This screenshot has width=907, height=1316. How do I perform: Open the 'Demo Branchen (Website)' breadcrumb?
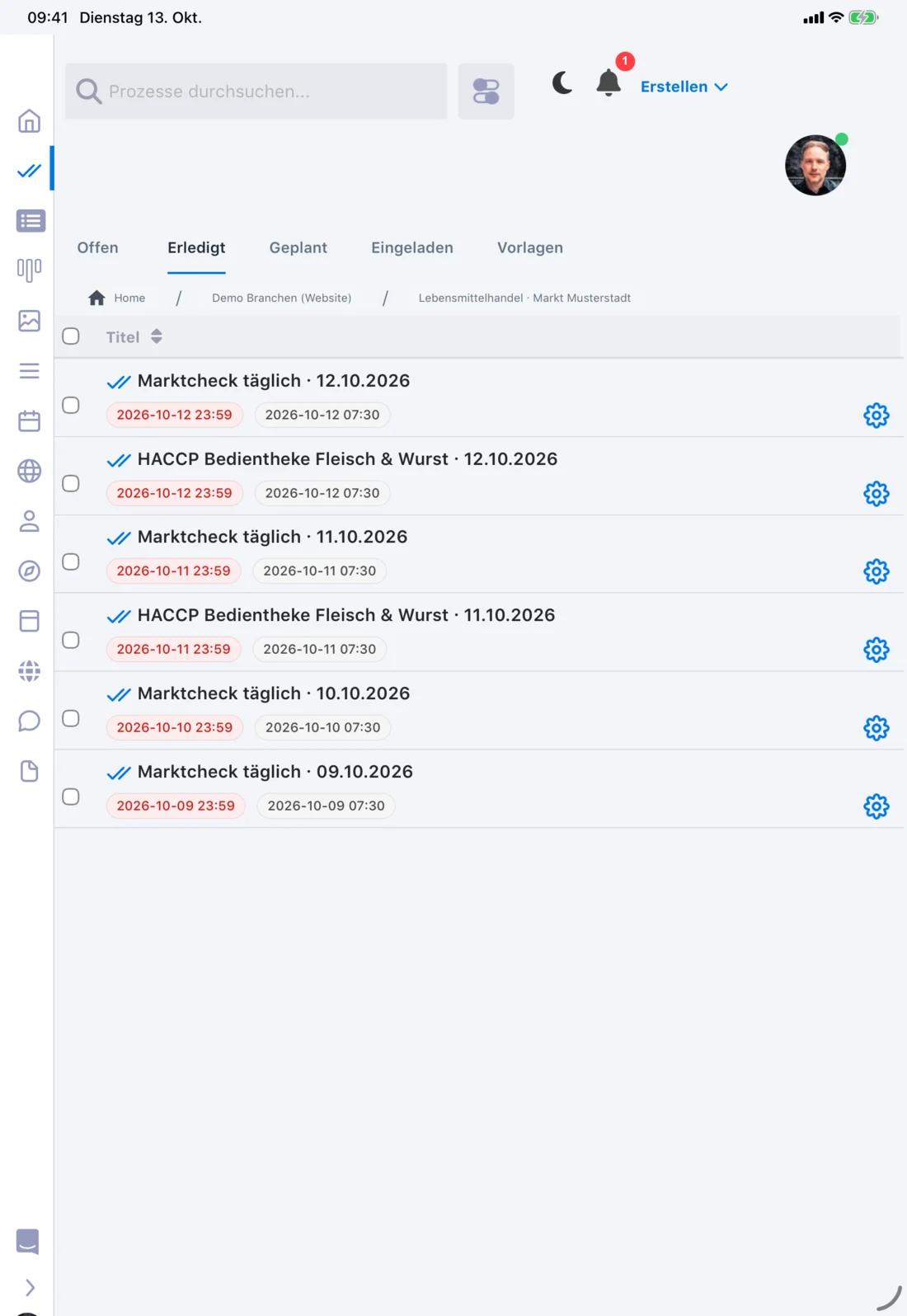click(282, 298)
